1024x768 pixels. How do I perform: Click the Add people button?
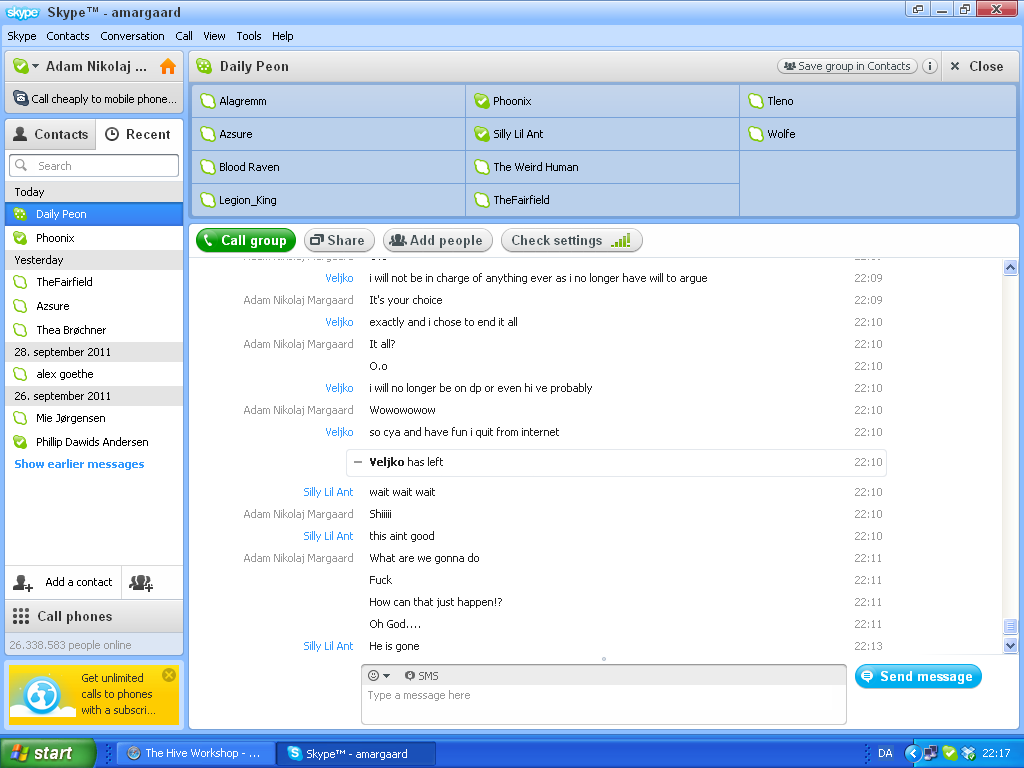pos(437,240)
